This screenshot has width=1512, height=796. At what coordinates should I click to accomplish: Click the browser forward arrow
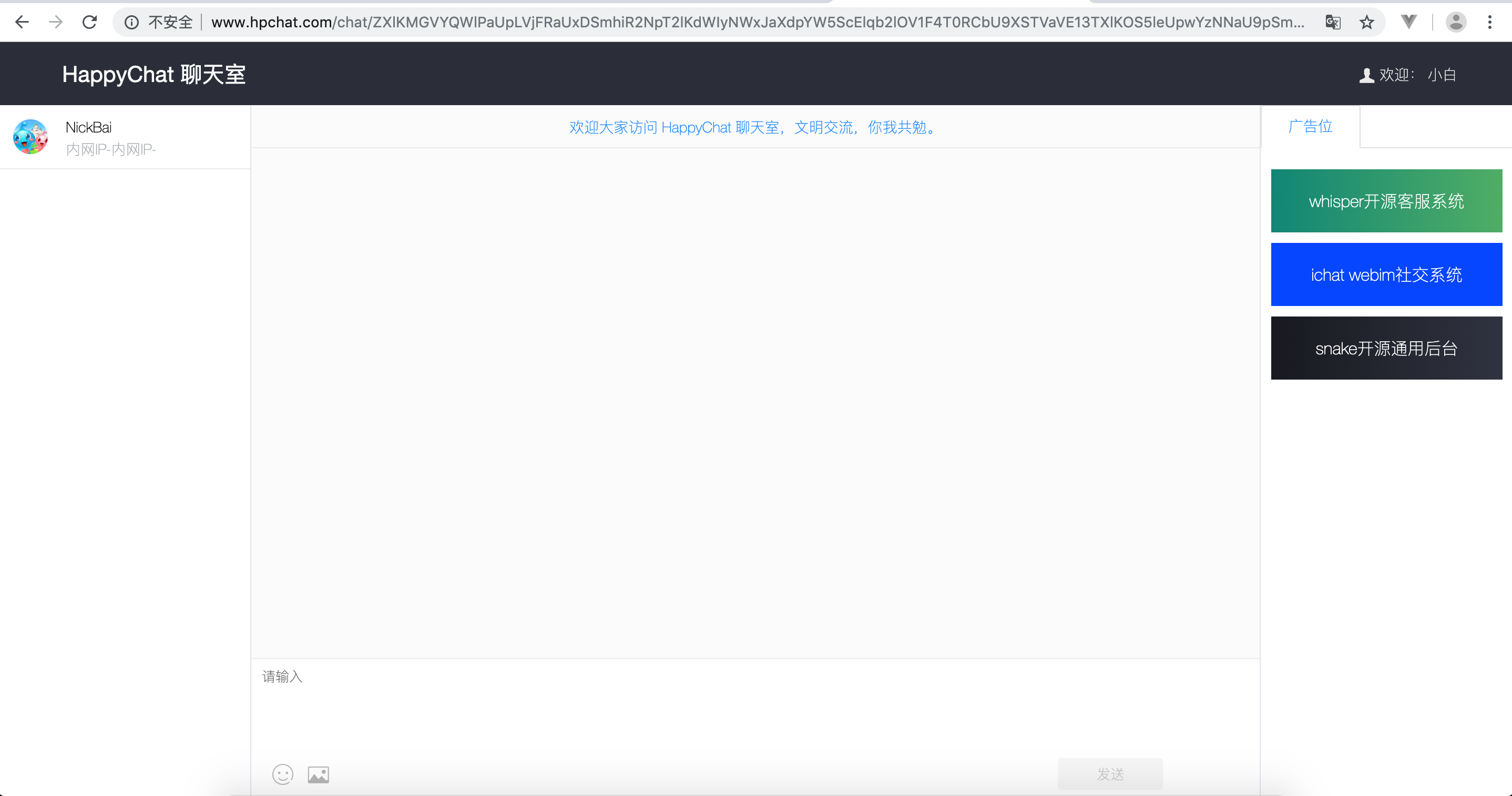(56, 22)
